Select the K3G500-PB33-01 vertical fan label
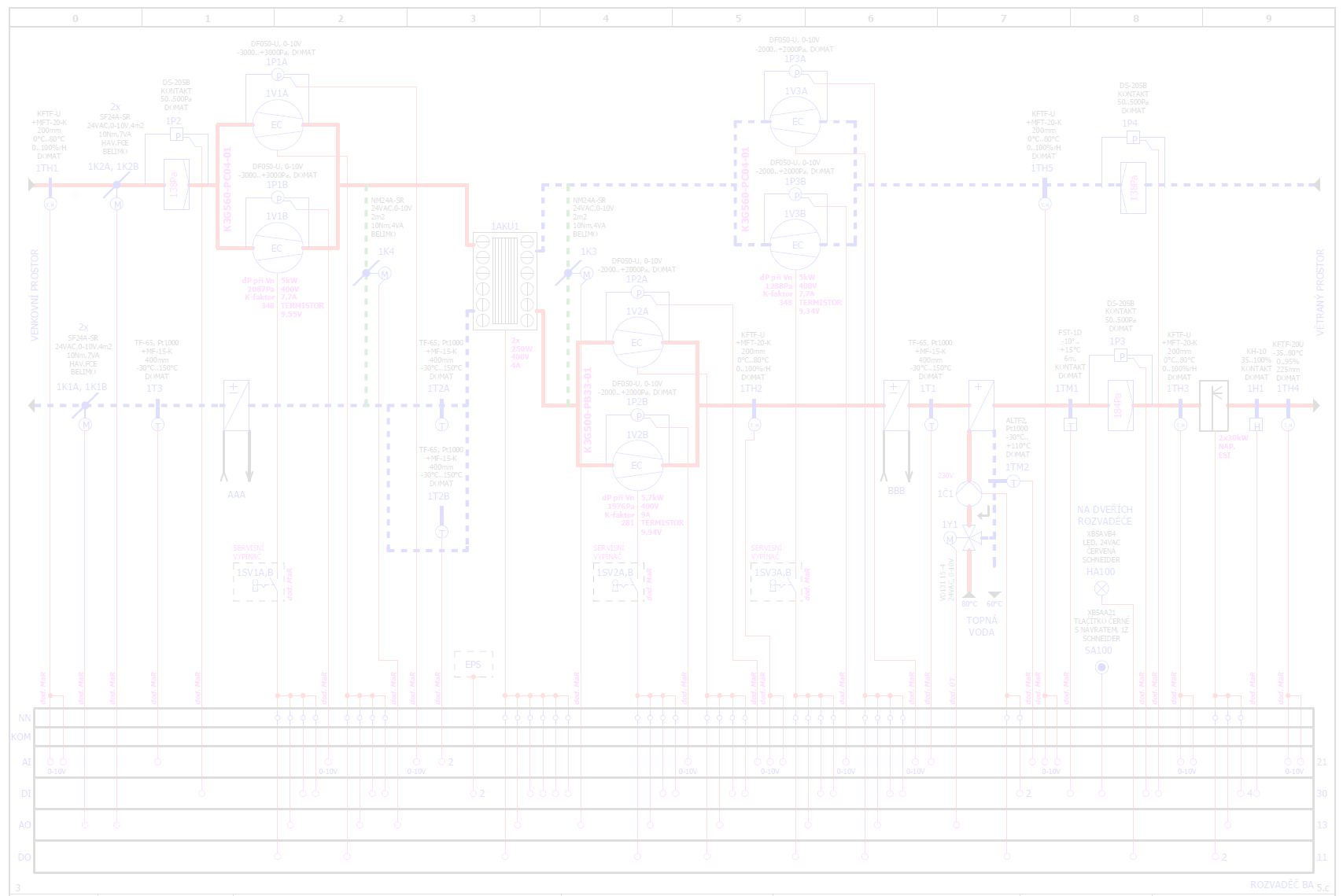This screenshot has height=896, width=1343. point(587,410)
